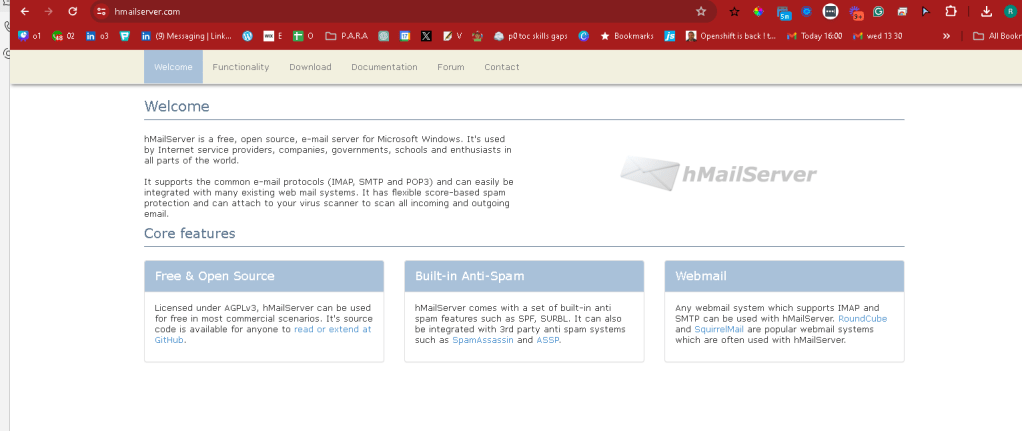The width and height of the screenshot is (1022, 431).
Task: Open the Gmail wed 13 30 bookmark
Action: click(877, 36)
